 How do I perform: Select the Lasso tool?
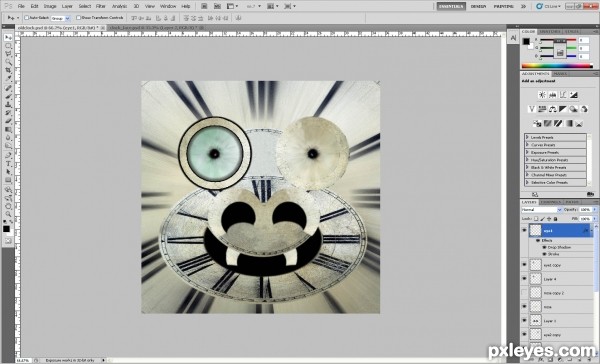pyautogui.click(x=8, y=54)
